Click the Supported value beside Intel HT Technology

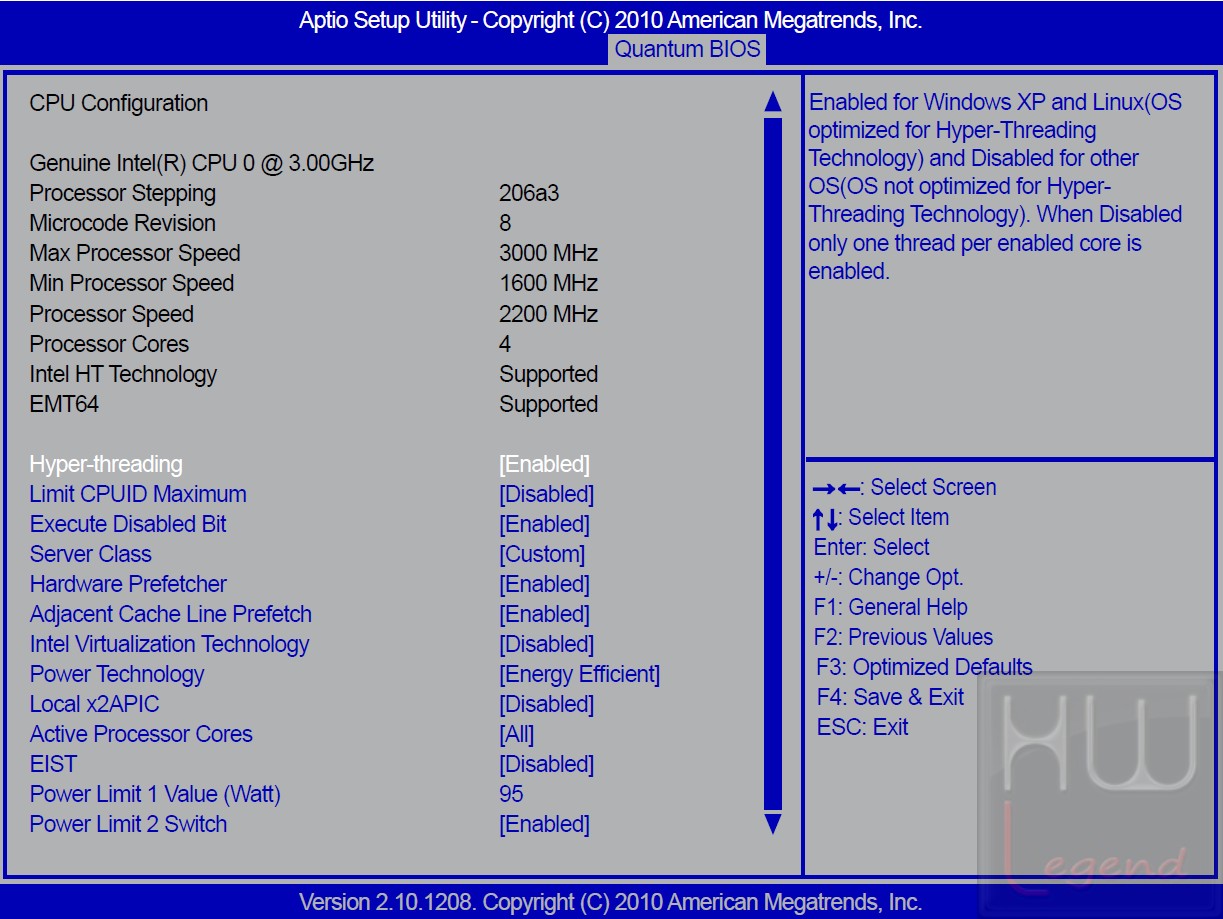tap(549, 374)
